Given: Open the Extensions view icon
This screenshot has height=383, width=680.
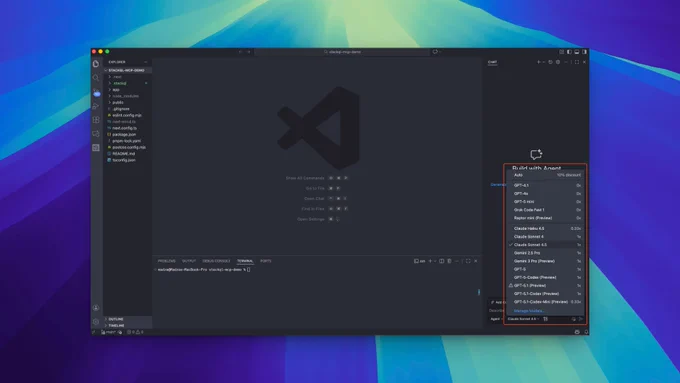Looking at the screenshot, I should 96,120.
